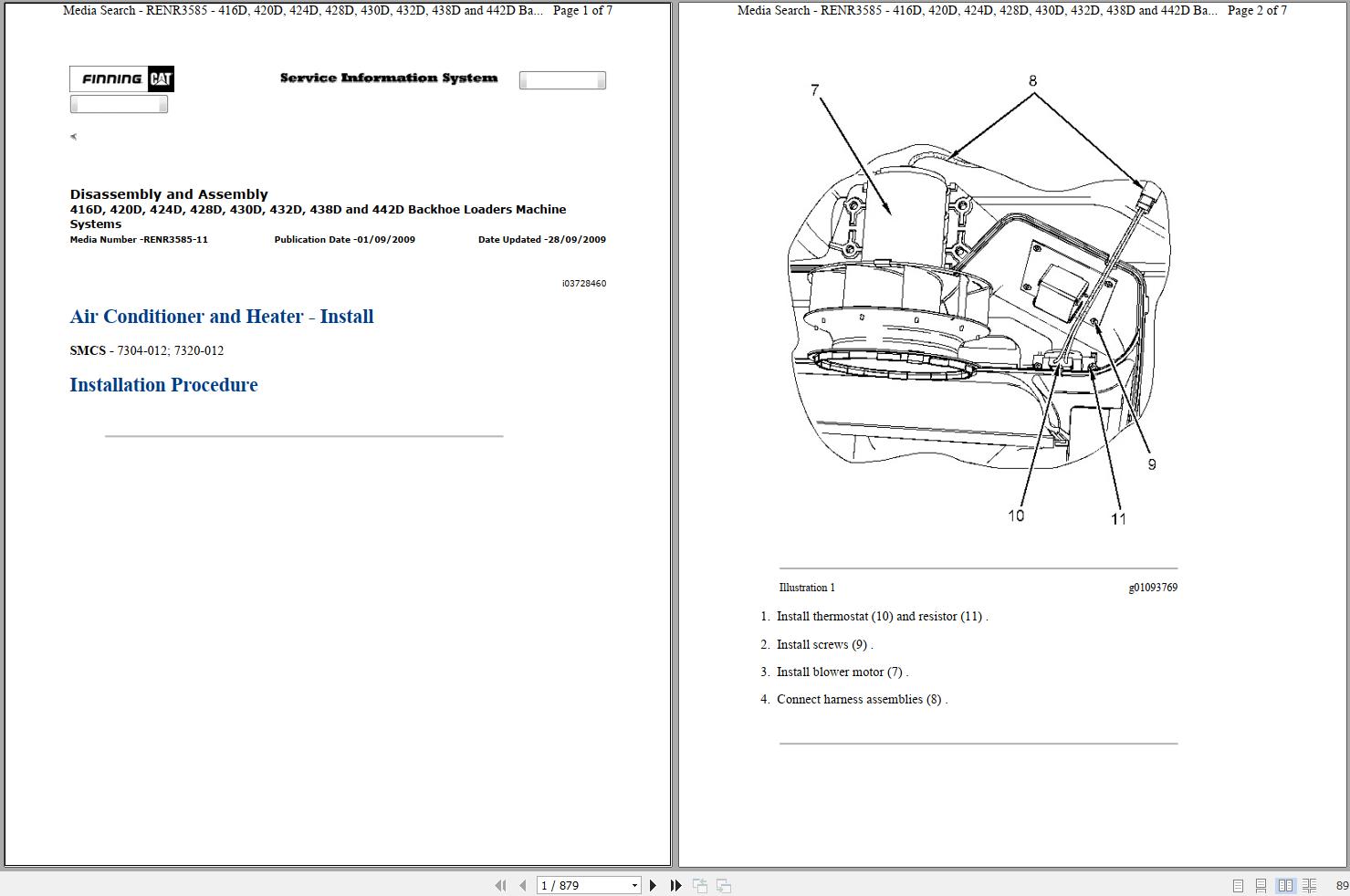1350x896 pixels.
Task: Click the Finning CAT logo
Action: [121, 78]
